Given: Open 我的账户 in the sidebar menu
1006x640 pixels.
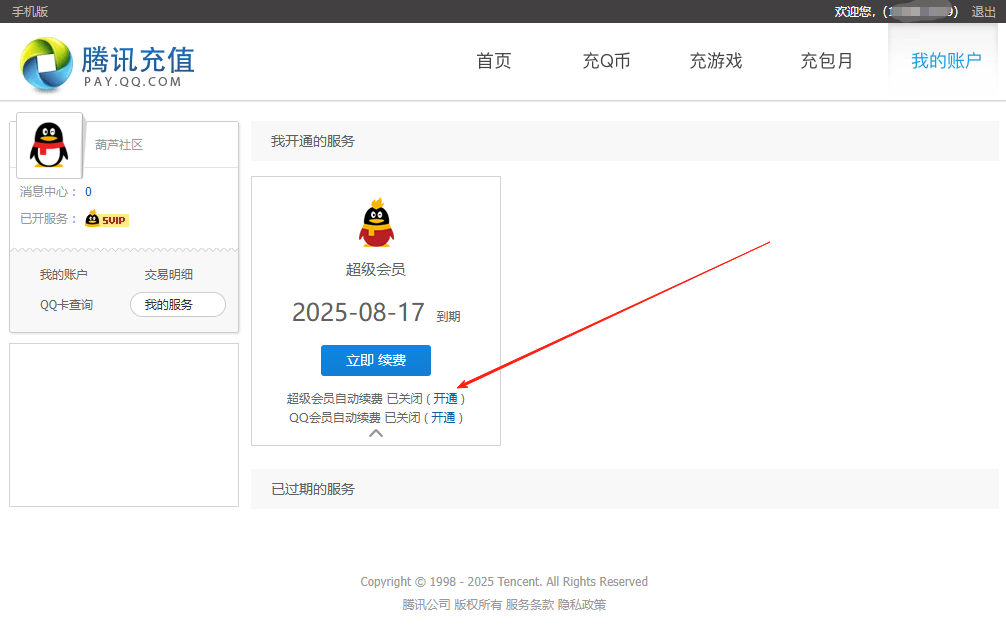Looking at the screenshot, I should [64, 274].
